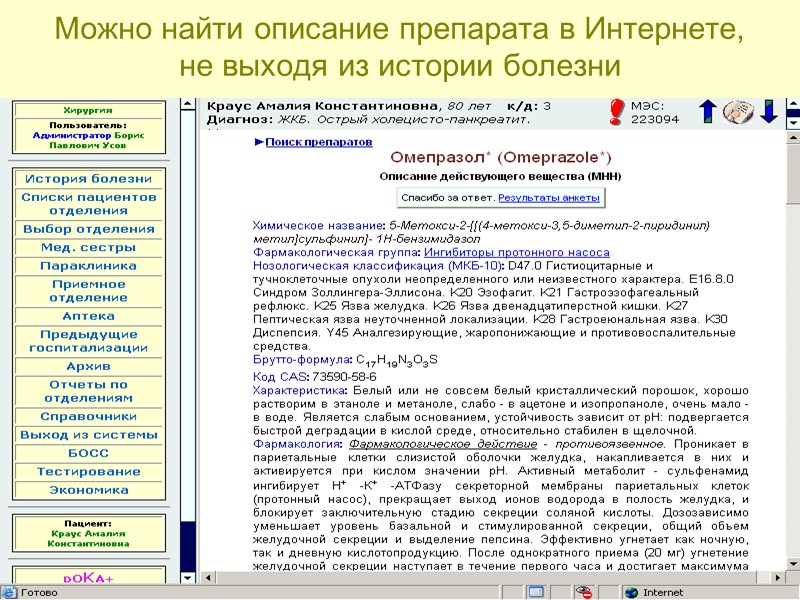Click the Хирургия department label
The height and width of the screenshot is (600, 800).
[88, 110]
